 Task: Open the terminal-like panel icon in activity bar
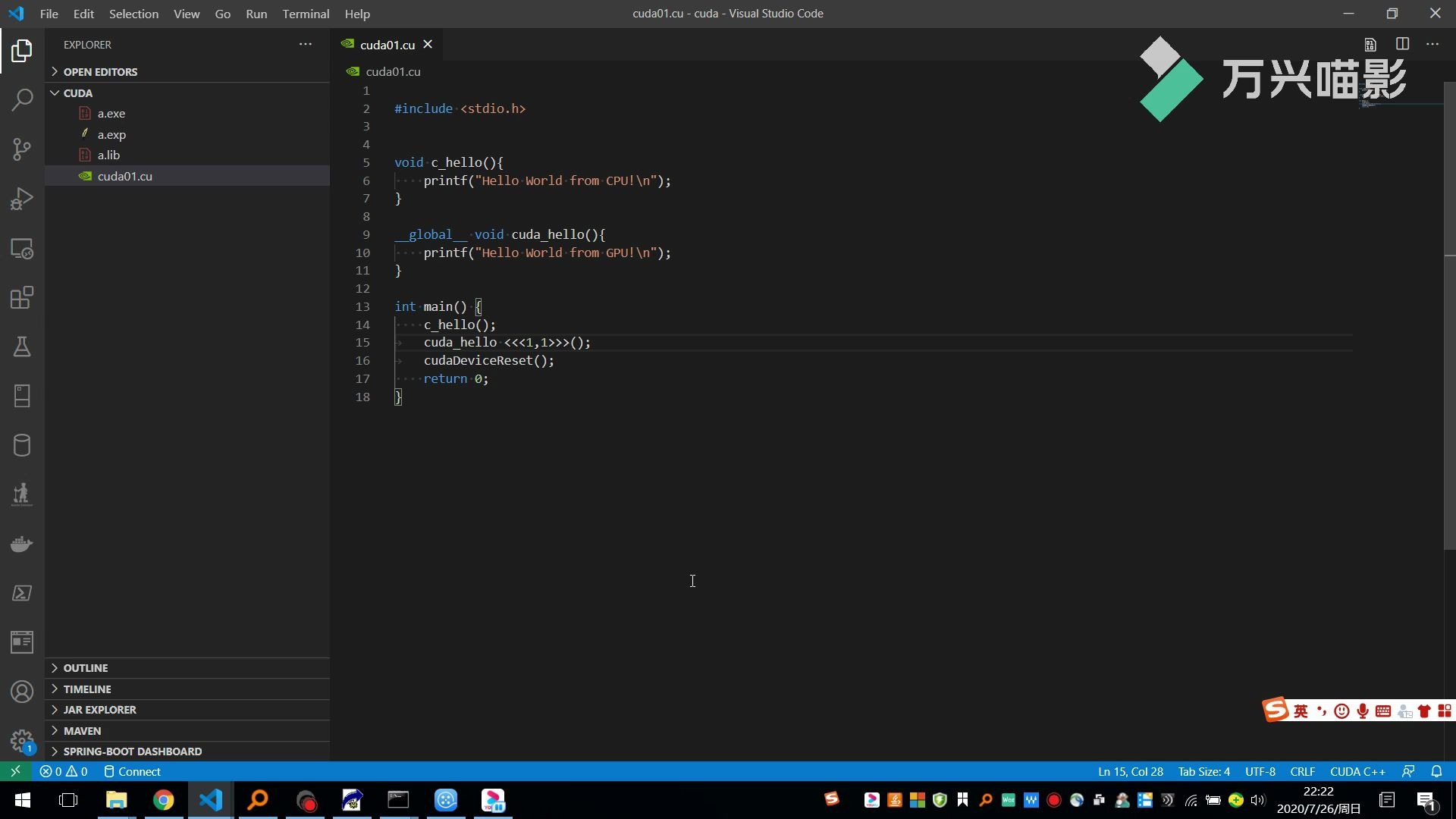[x=22, y=593]
